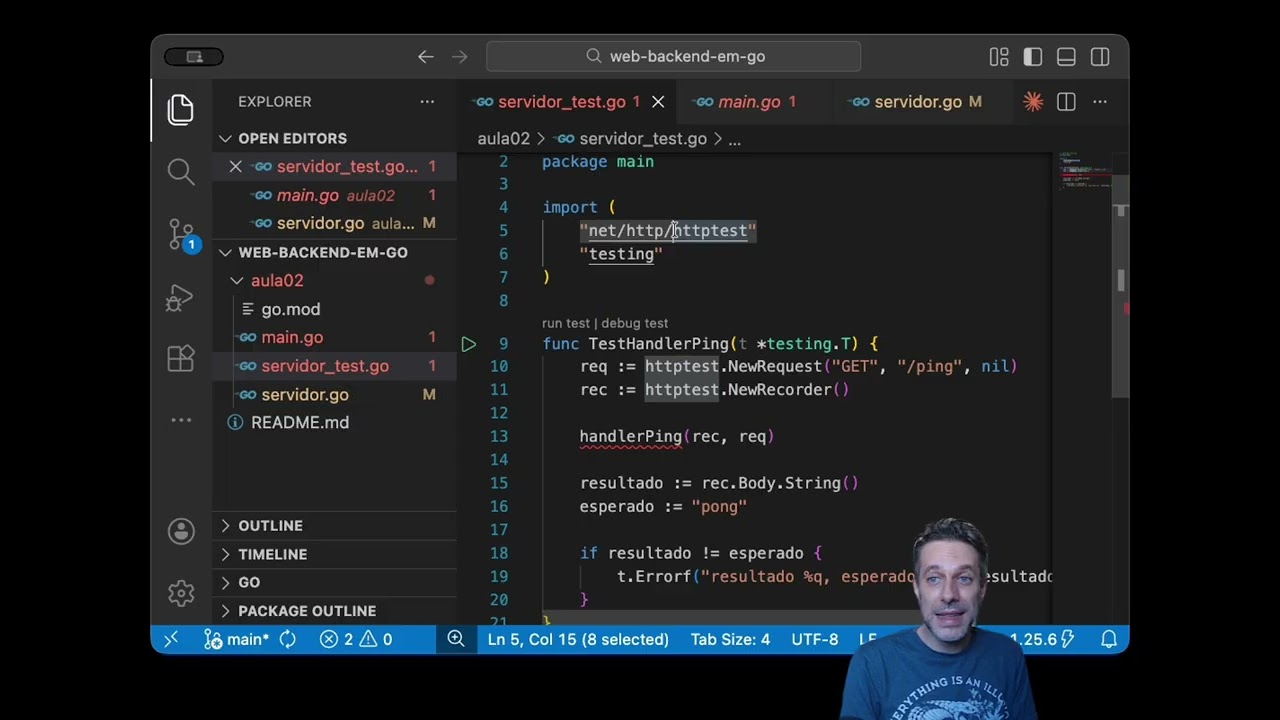Open Source Control view with 1 change
Screen dimensions: 1280x720
181,236
